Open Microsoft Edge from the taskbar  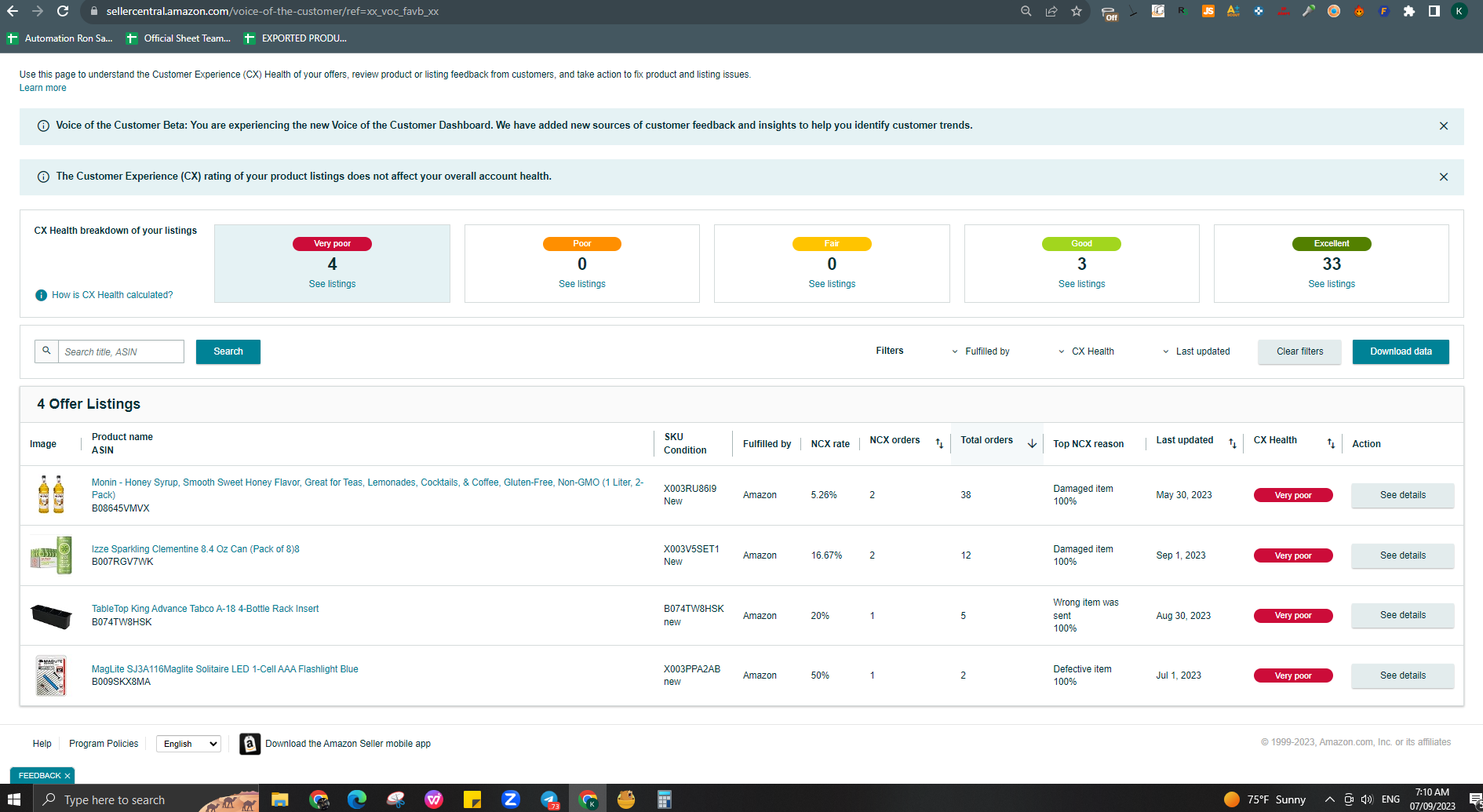pyautogui.click(x=357, y=799)
